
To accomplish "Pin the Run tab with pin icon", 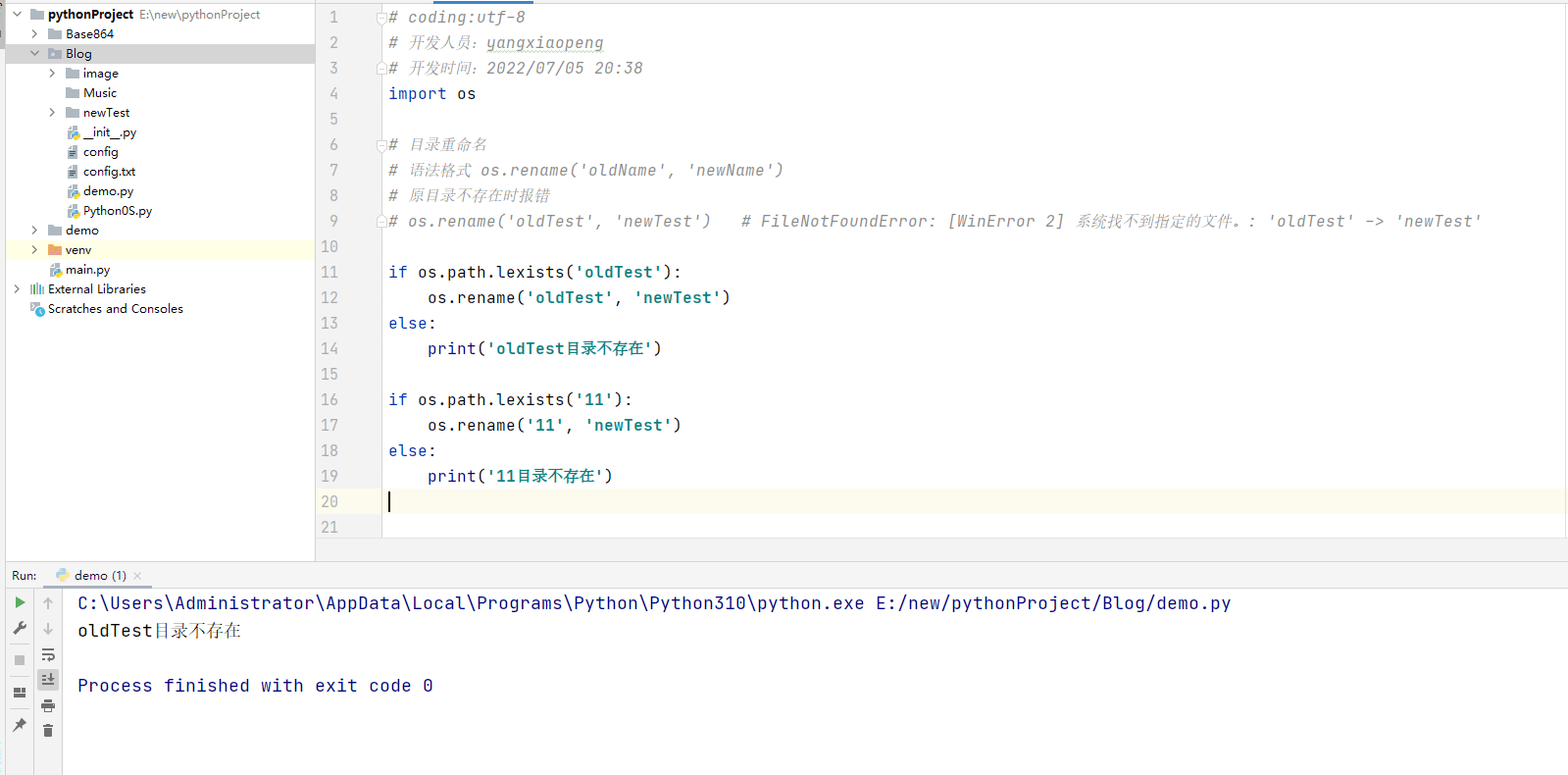I will pyautogui.click(x=20, y=725).
